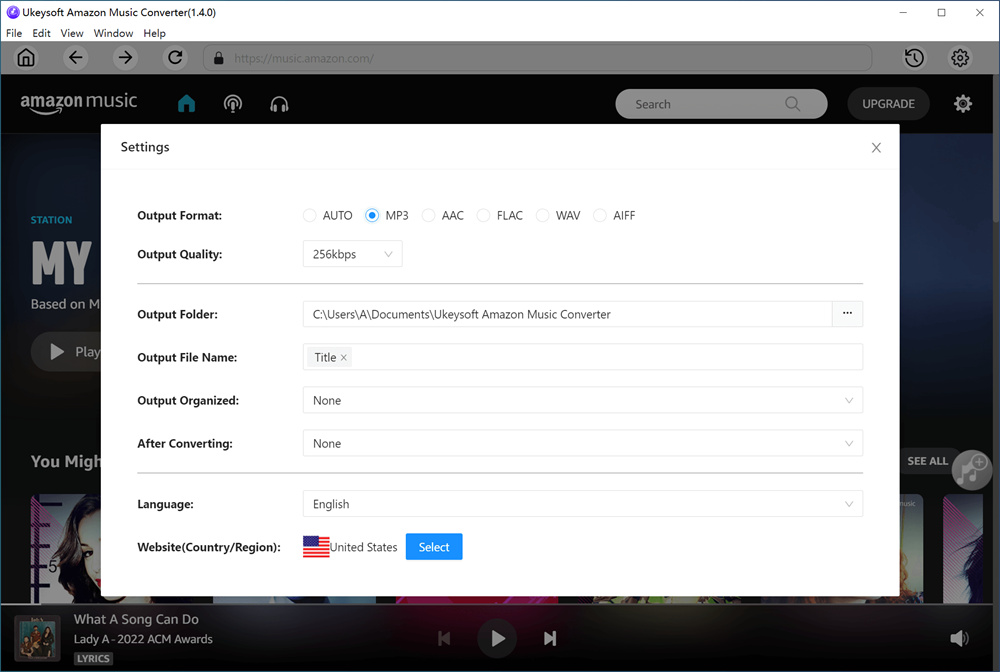Select AUTO output format
1000x672 pixels.
coord(309,215)
